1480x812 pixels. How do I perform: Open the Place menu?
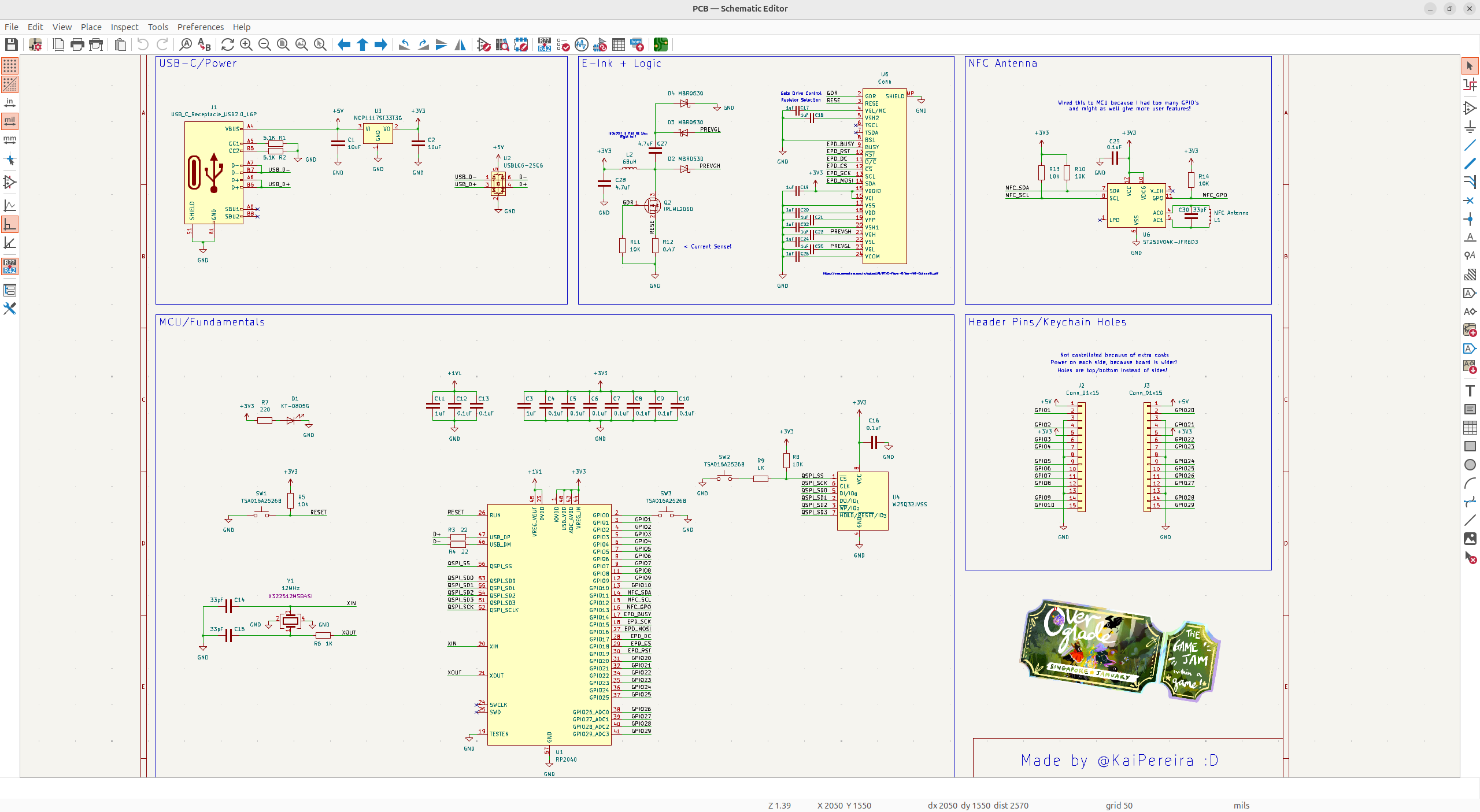[91, 27]
